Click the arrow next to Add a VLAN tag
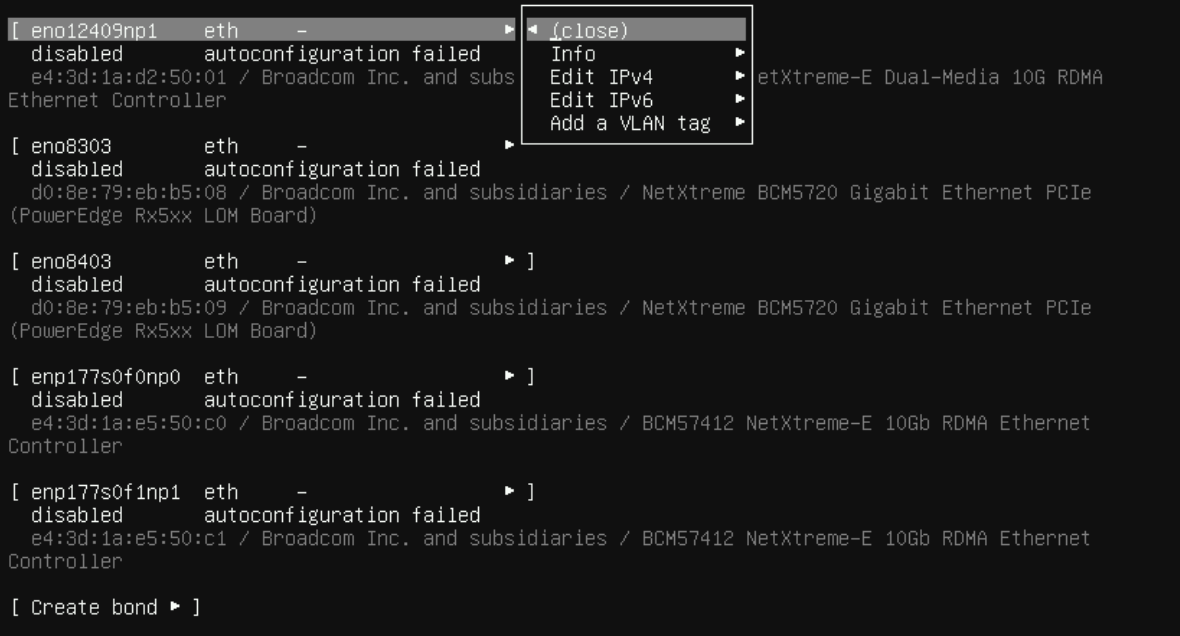The image size is (1180, 636). (740, 123)
